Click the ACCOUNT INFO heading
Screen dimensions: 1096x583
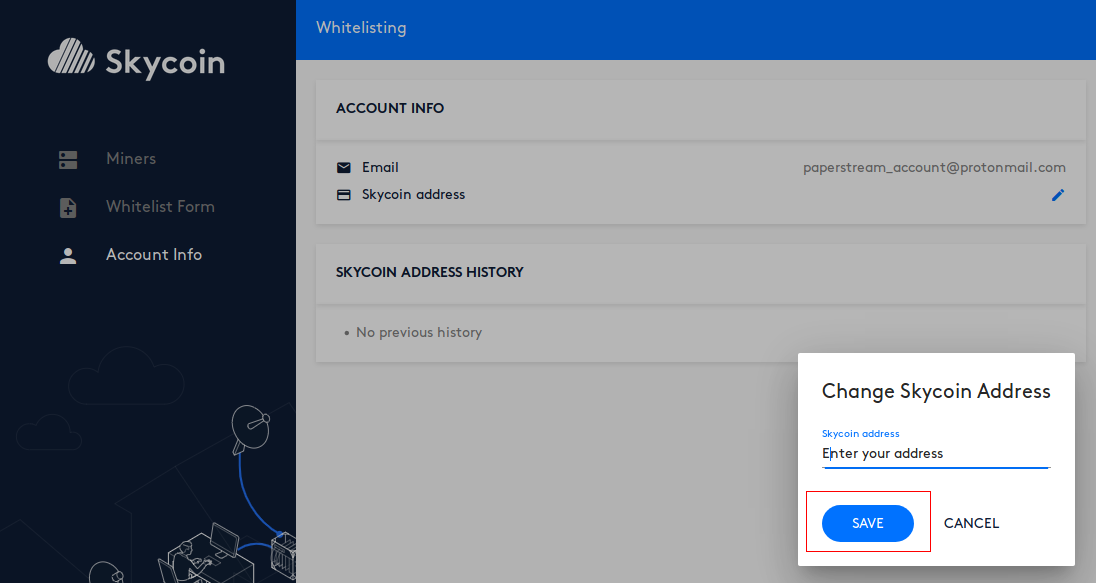tap(390, 108)
